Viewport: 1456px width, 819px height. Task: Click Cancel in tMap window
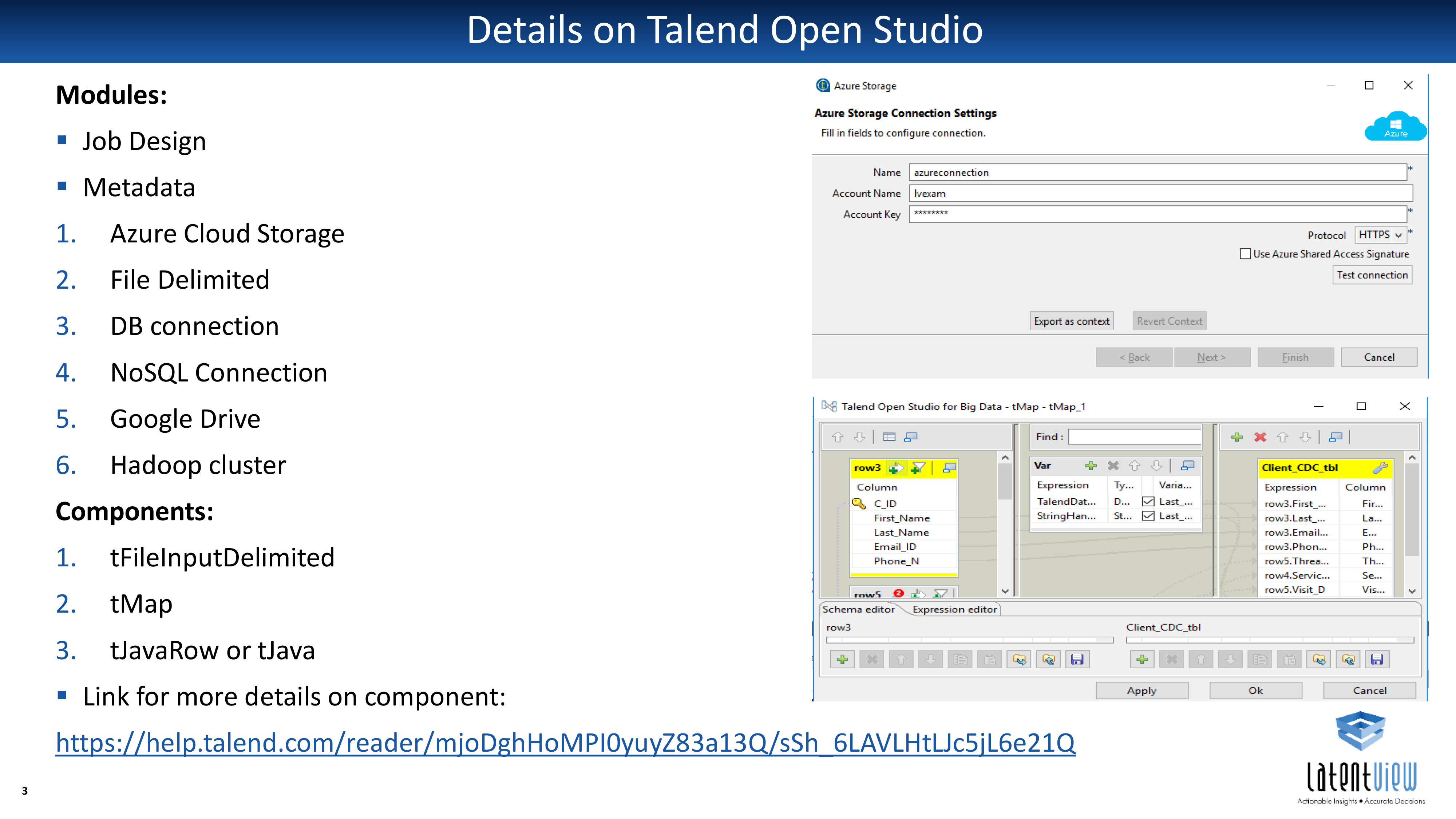(1369, 691)
